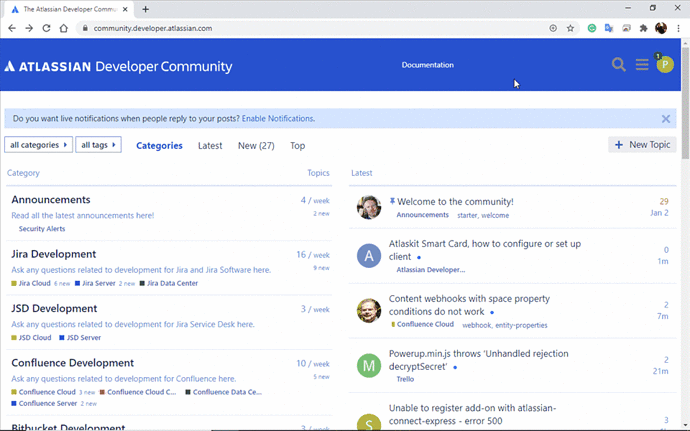Open the green Grammarly extension icon
This screenshot has height=431, width=690.
coord(592,28)
